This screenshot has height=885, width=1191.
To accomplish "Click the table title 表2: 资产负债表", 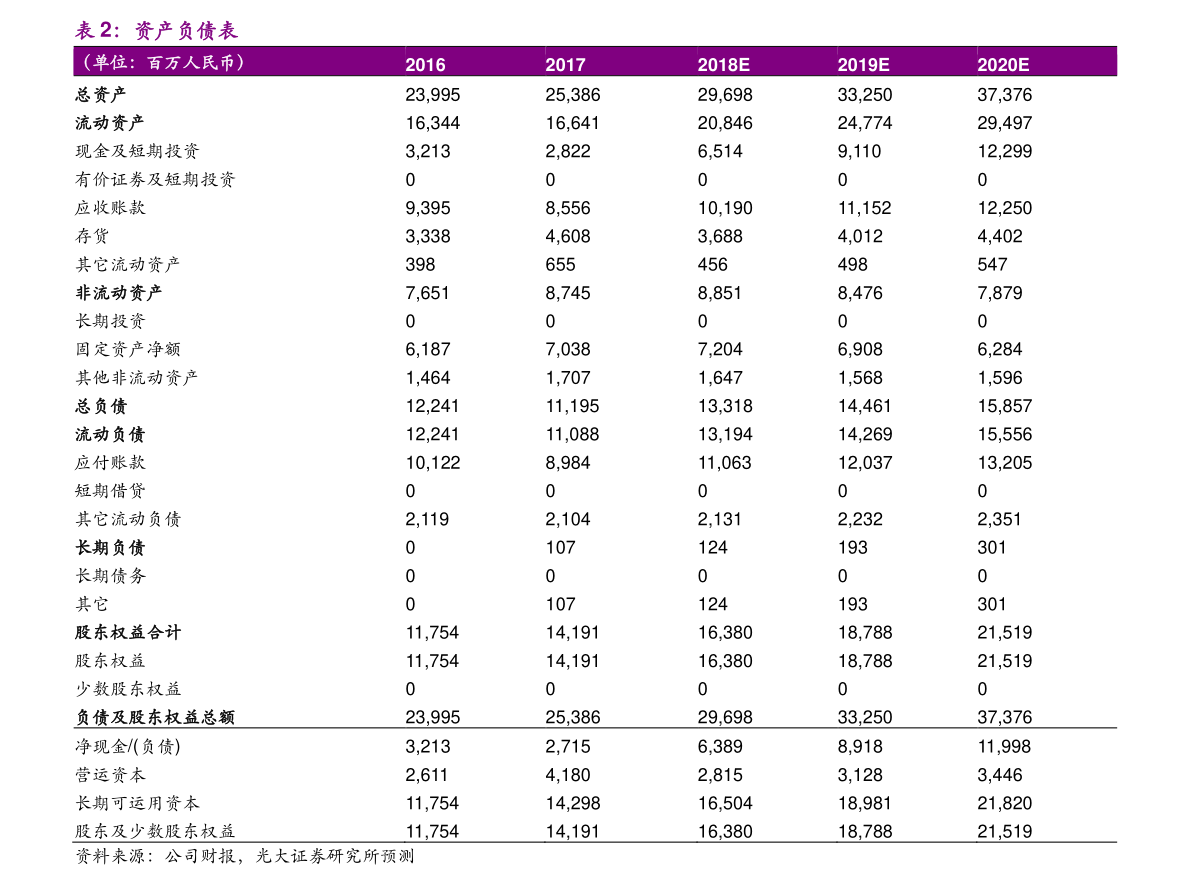I will 156,30.
